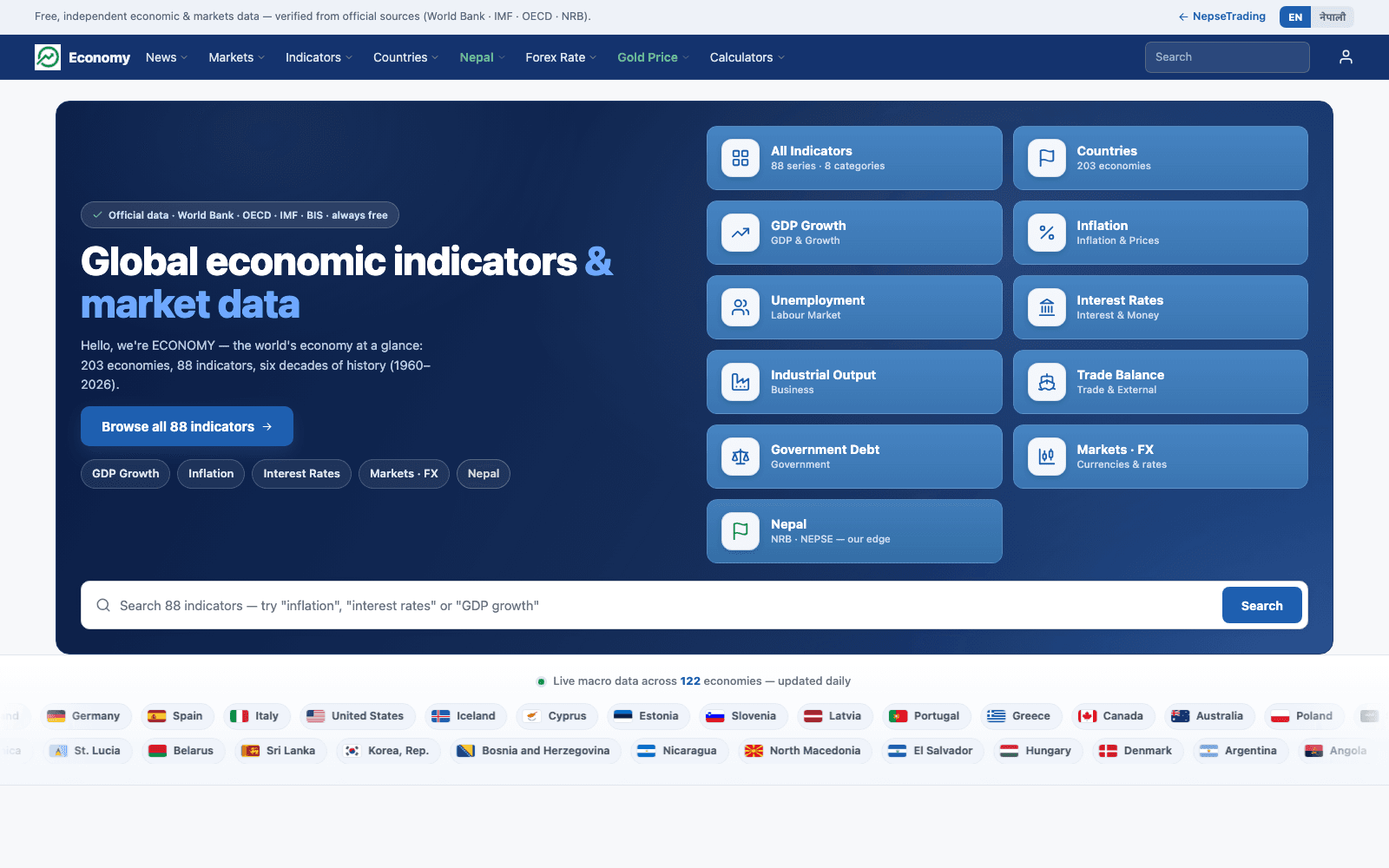Expand the Calculators dropdown
The height and width of the screenshot is (868, 1389).
pyautogui.click(x=747, y=57)
